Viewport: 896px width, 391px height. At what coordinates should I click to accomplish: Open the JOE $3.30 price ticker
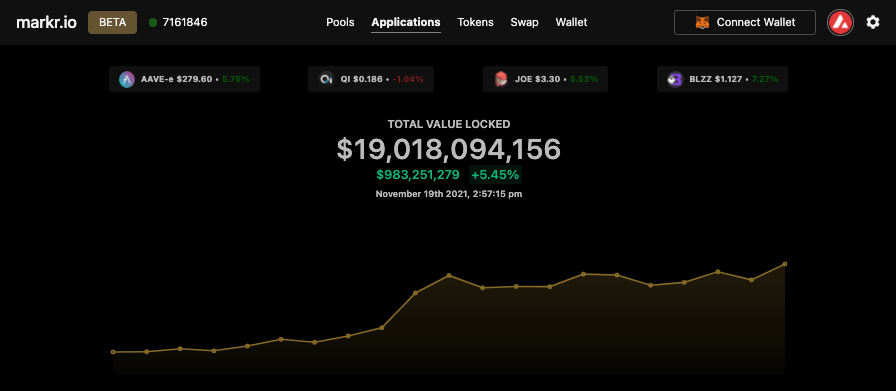click(x=545, y=79)
